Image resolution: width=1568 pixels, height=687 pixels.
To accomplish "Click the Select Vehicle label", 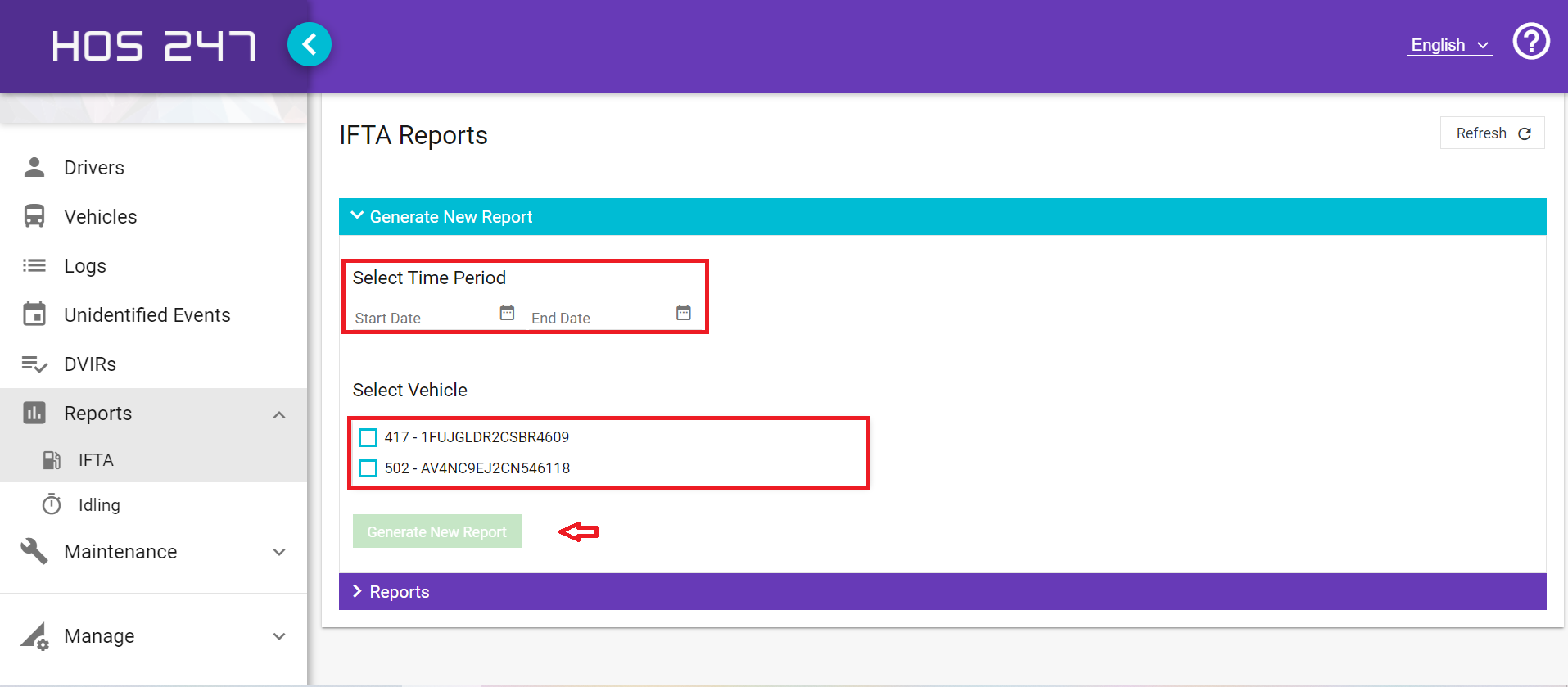I will point(410,390).
